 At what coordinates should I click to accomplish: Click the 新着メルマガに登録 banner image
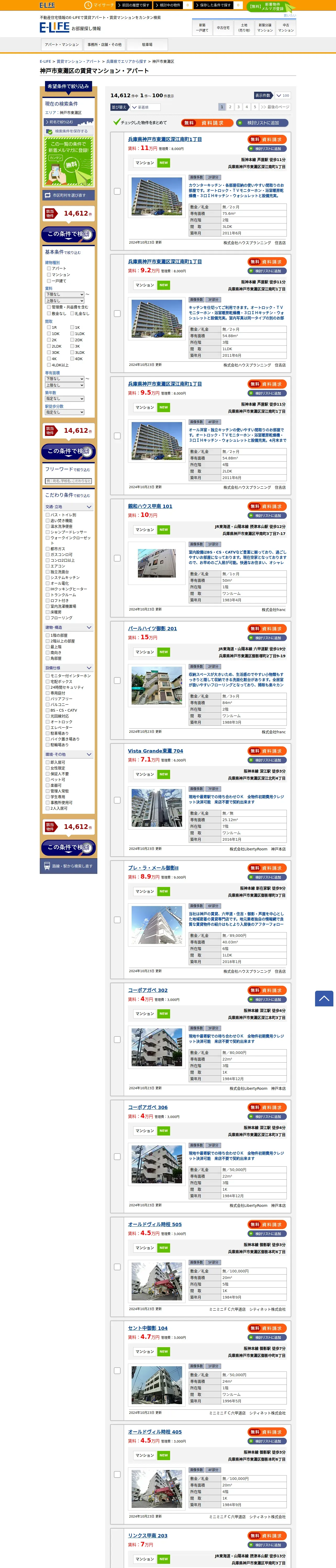pos(68,161)
